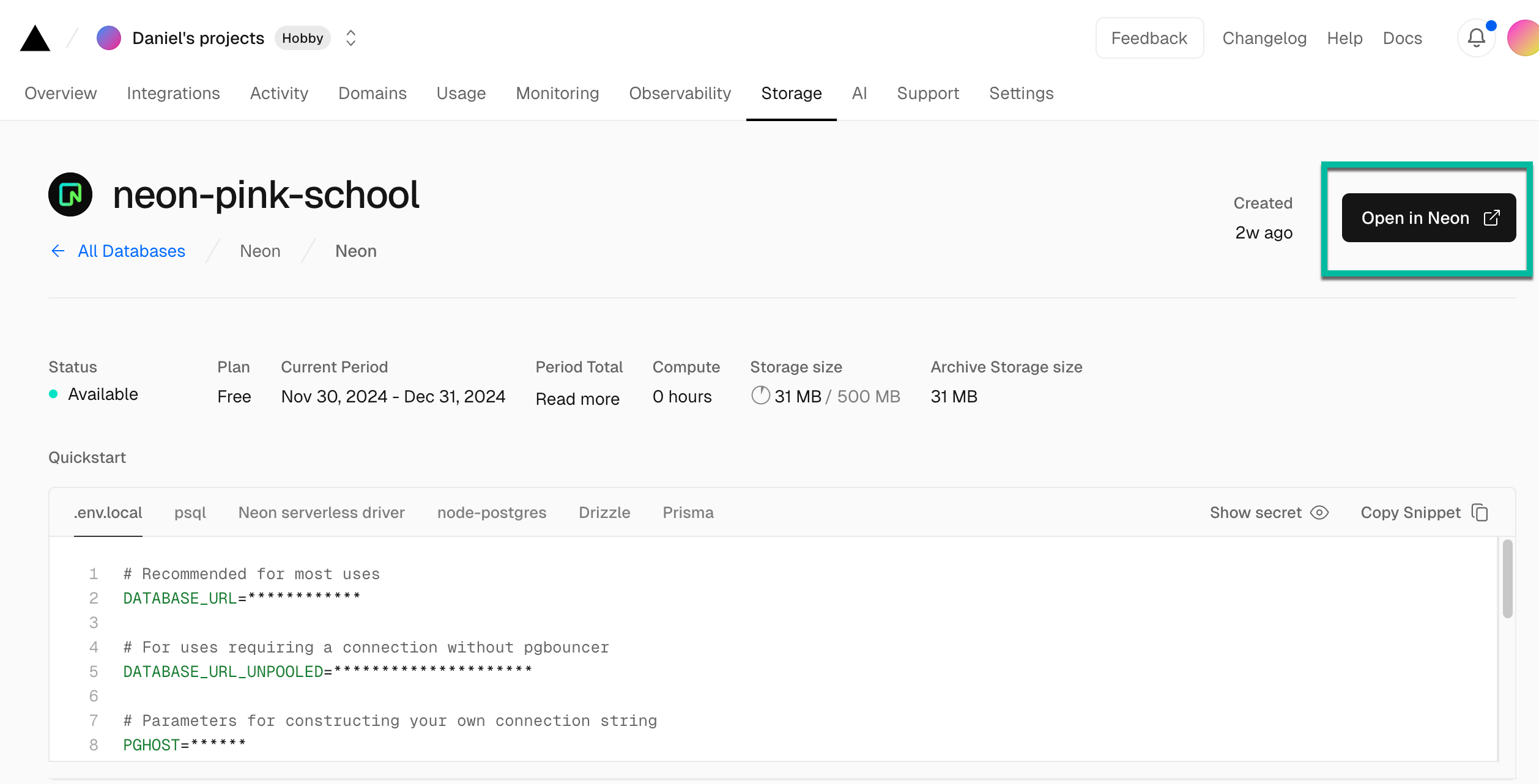Click the green Available status dot
This screenshot has height=784, width=1539.
pos(53,394)
